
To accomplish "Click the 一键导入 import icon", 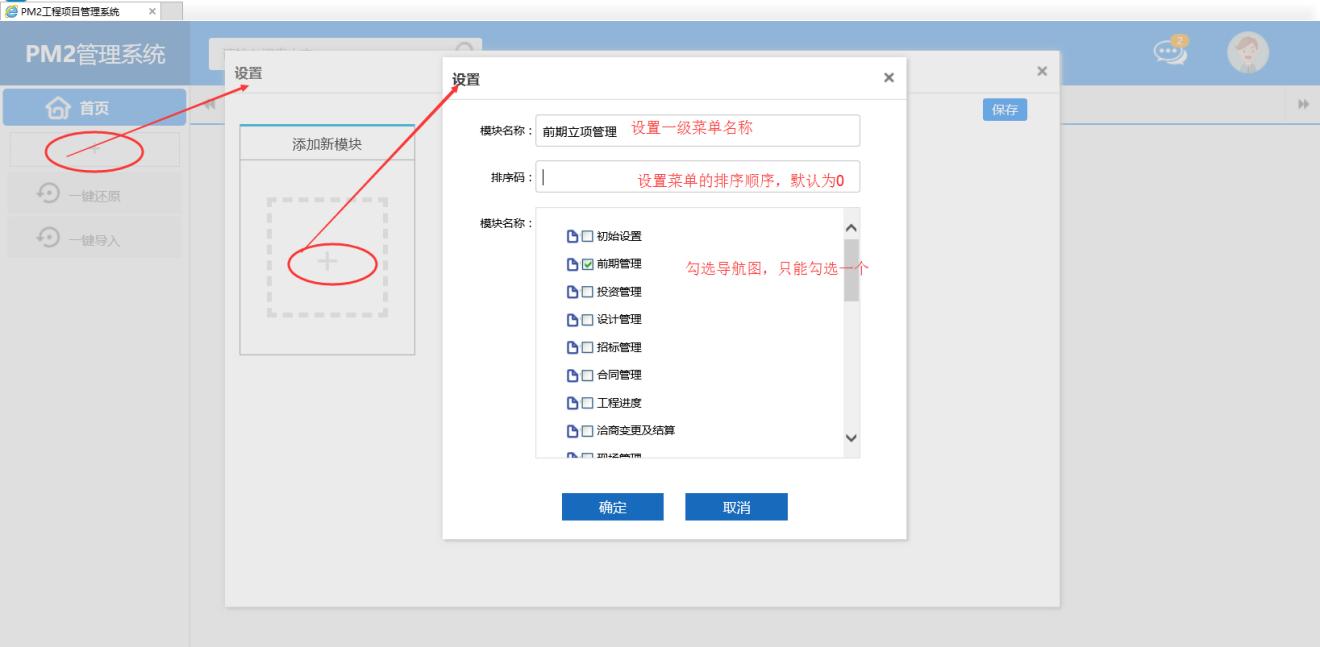I will click(x=48, y=238).
